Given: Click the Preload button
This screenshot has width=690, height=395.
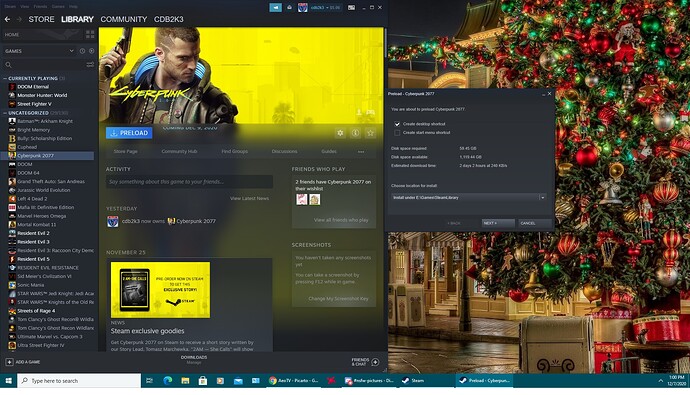Looking at the screenshot, I should coord(129,133).
